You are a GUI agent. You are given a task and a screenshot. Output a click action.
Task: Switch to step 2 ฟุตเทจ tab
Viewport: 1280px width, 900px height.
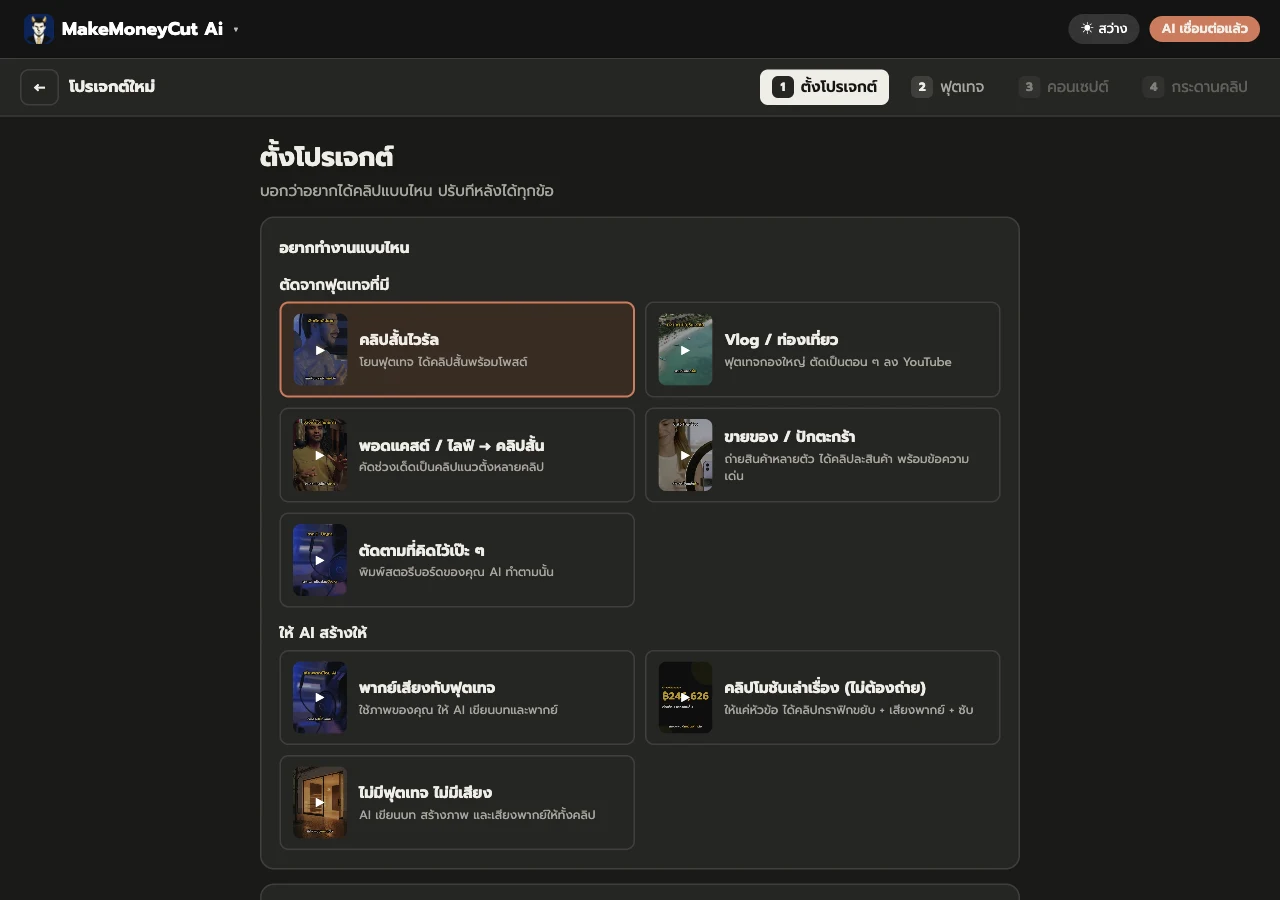point(948,87)
